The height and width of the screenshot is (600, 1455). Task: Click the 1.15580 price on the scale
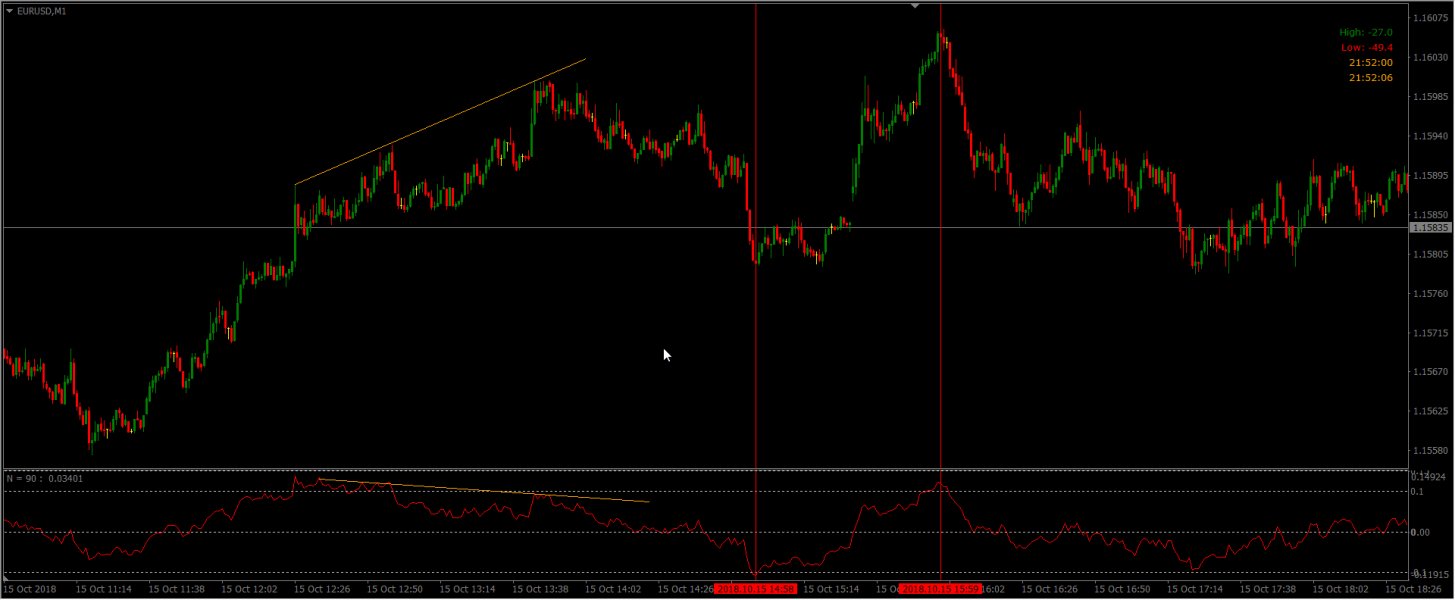click(1431, 451)
